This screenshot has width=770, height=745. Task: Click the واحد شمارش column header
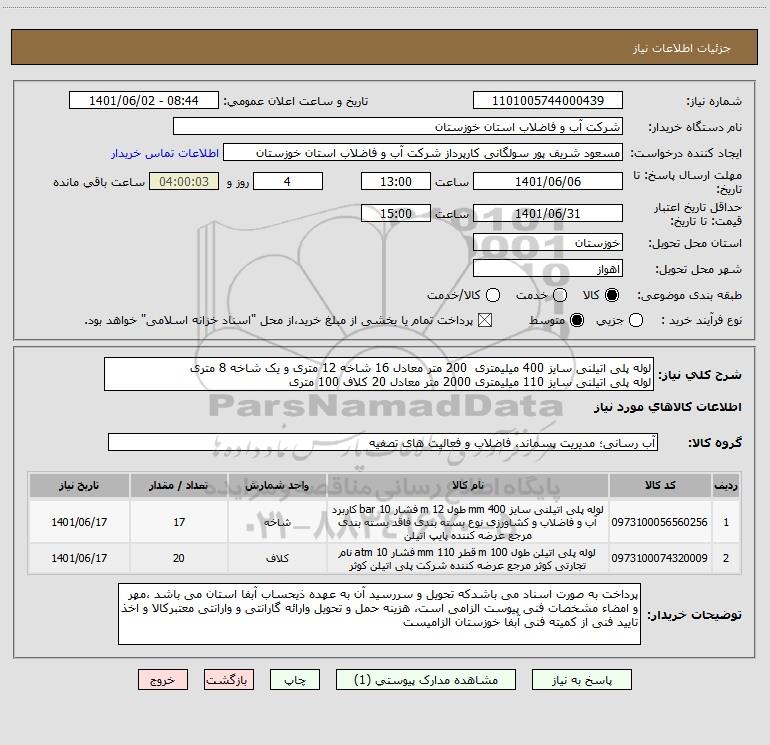click(x=277, y=485)
